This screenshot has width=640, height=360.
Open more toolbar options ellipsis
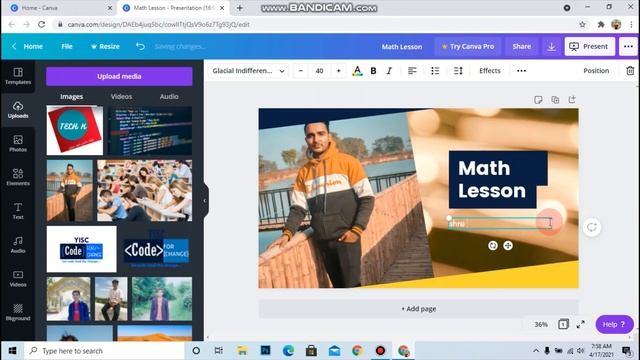[x=521, y=71]
